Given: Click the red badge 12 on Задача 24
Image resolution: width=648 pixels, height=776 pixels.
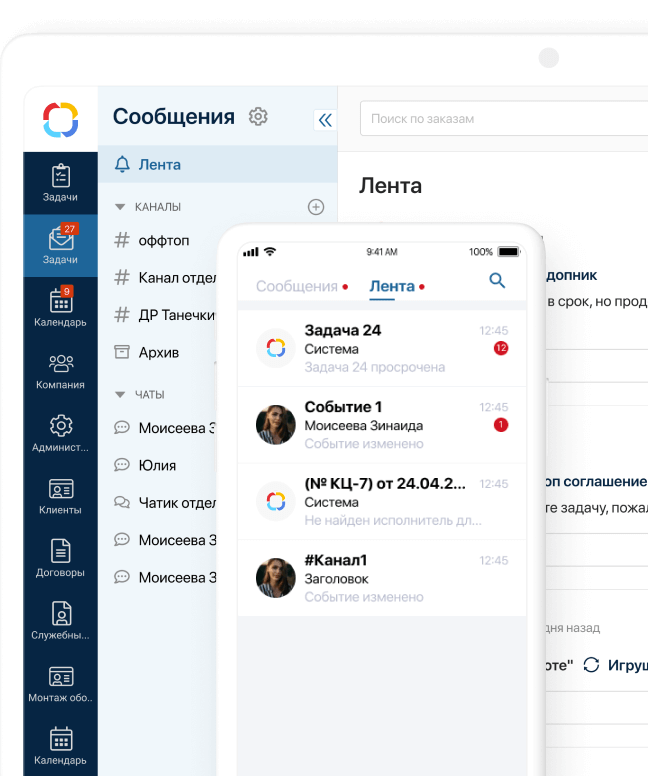Looking at the screenshot, I should (501, 348).
